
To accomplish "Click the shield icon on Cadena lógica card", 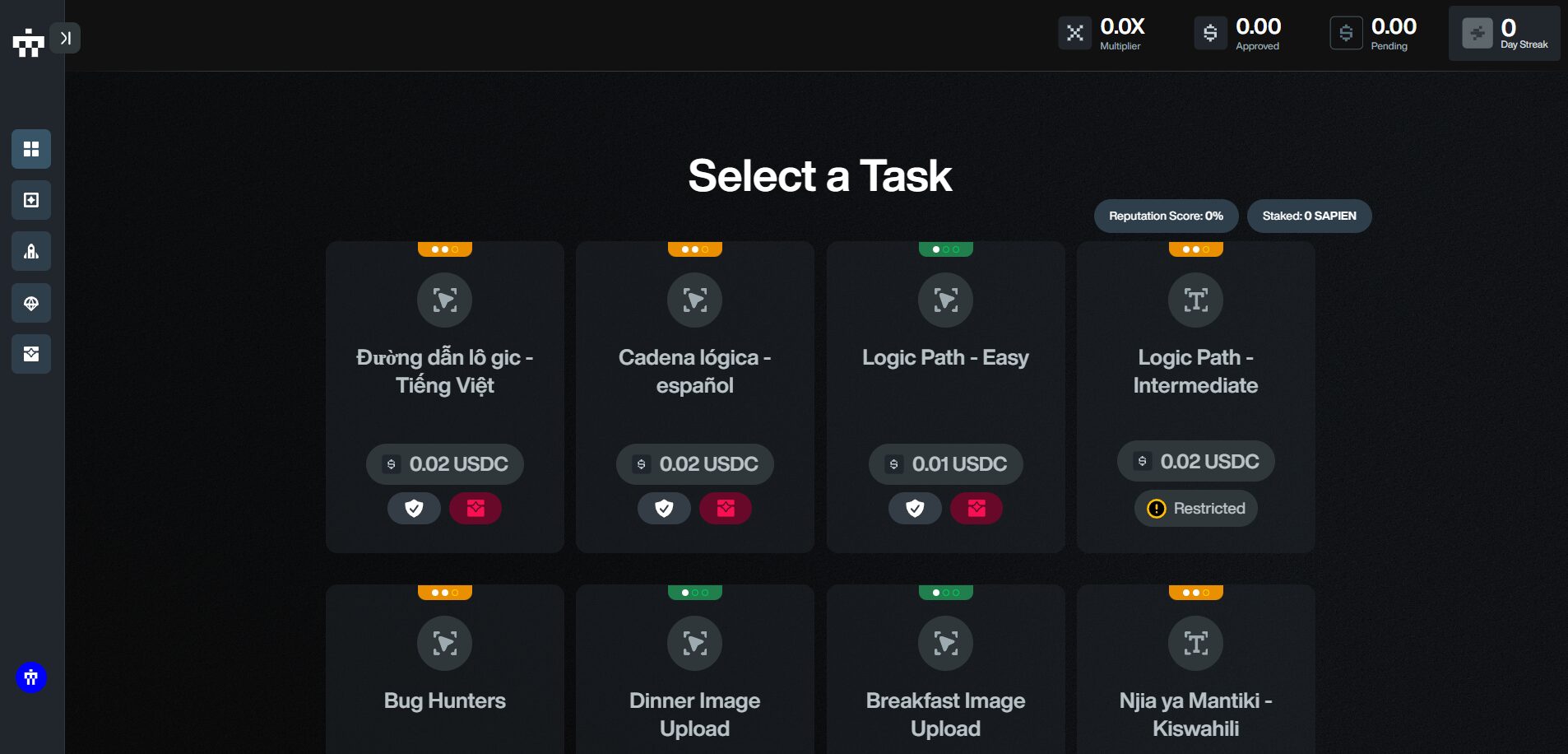I will tap(664, 509).
